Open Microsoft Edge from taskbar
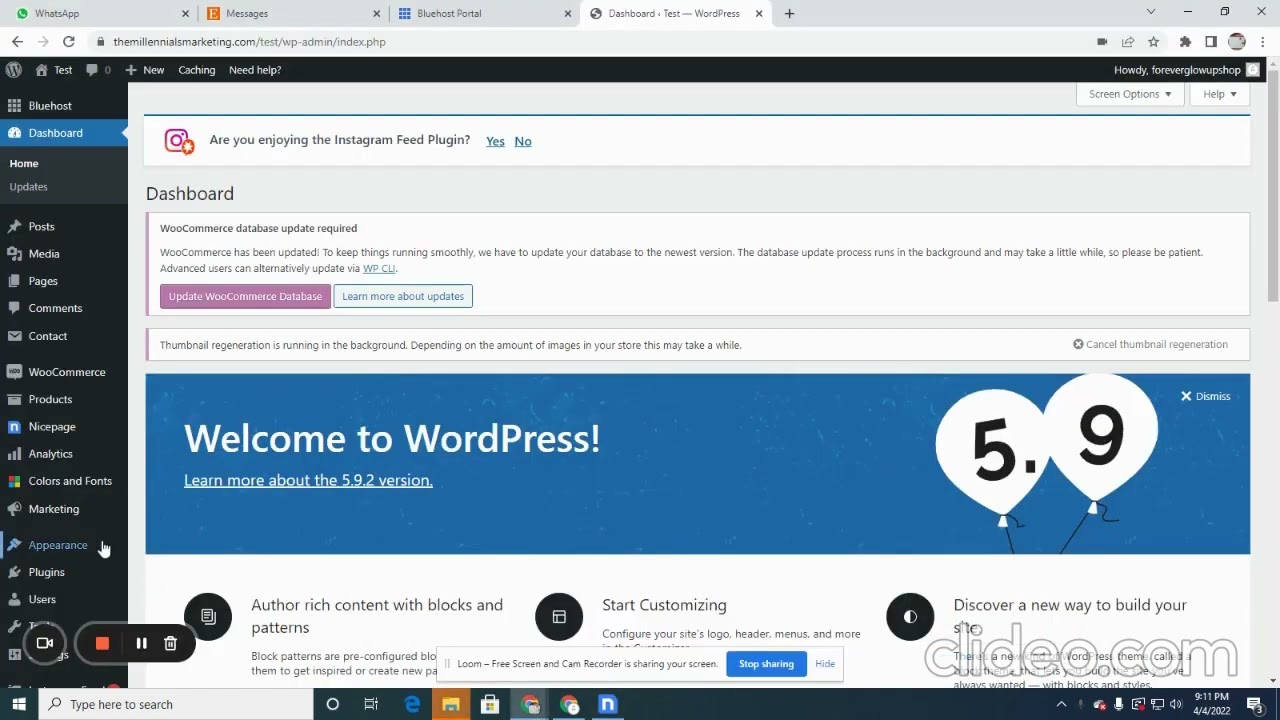This screenshot has width=1280, height=720. [x=412, y=705]
